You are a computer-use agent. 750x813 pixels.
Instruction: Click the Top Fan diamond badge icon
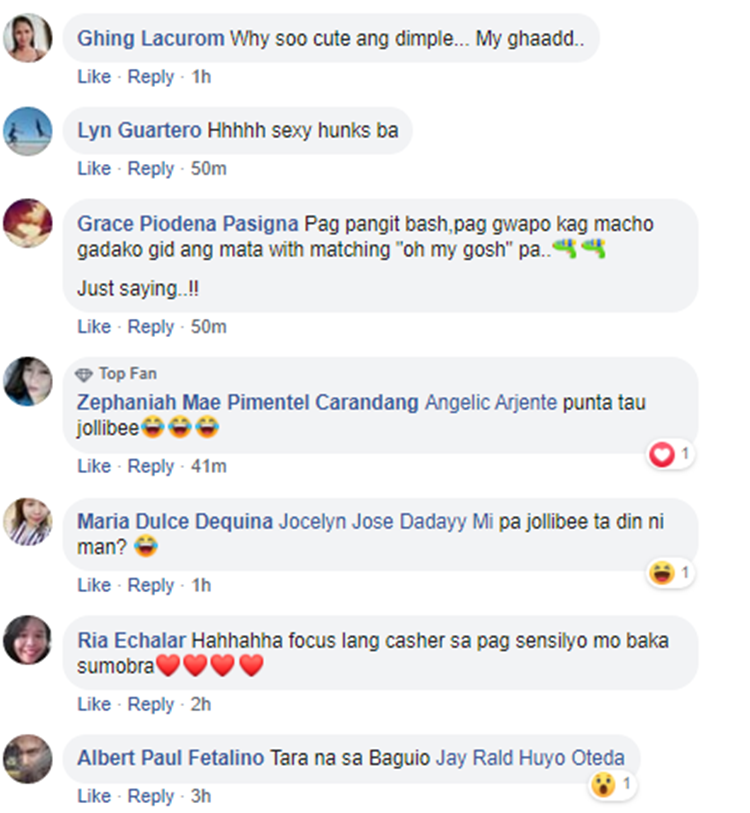point(84,374)
